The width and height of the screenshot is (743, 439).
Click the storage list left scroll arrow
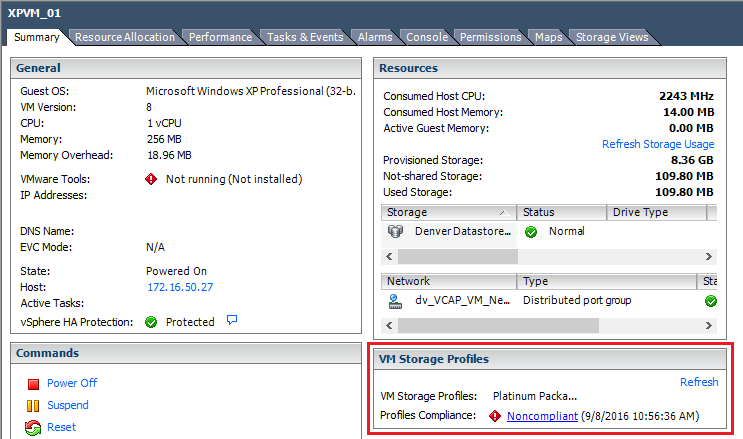[390, 256]
